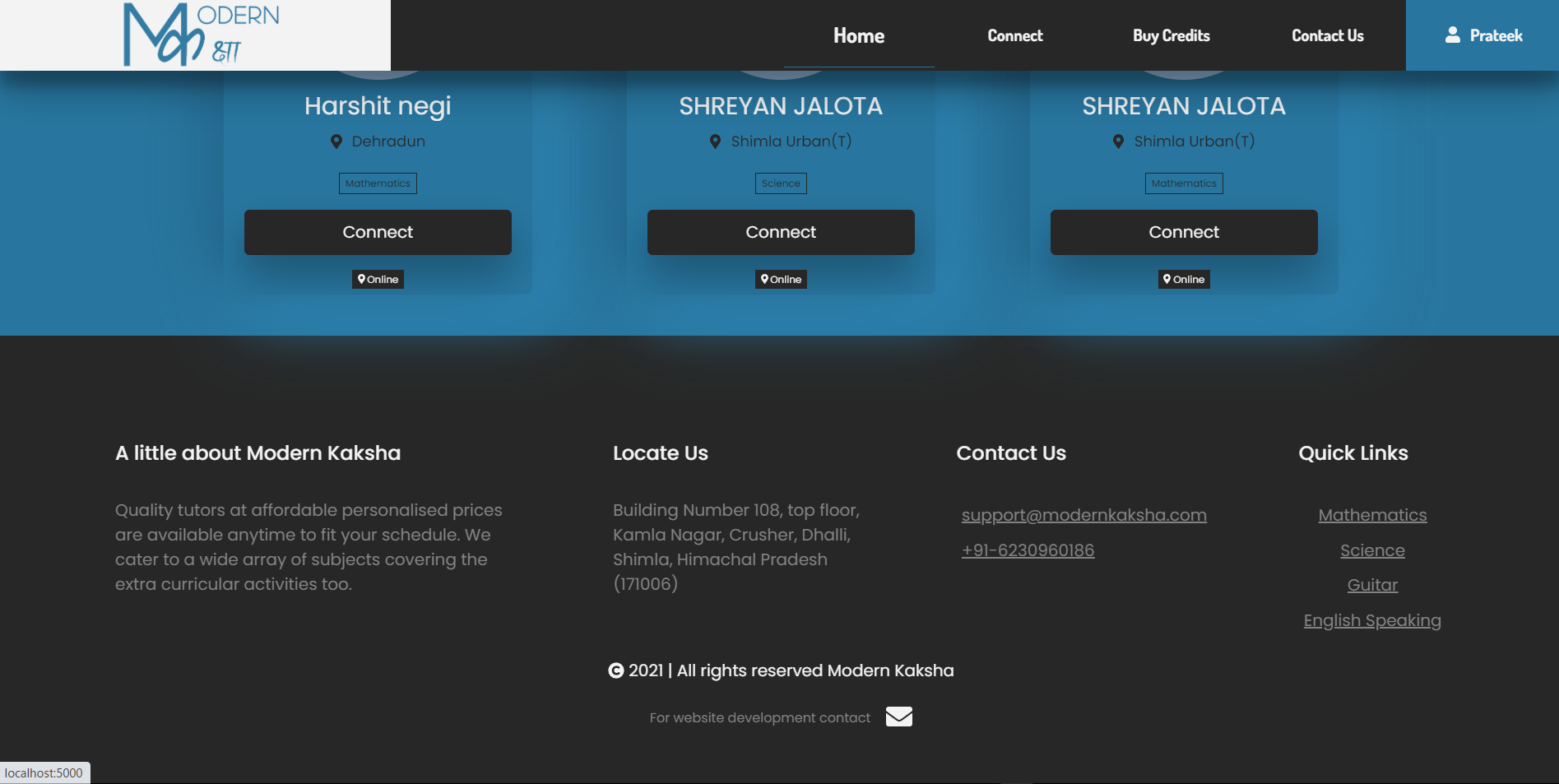Expand the Locate Us section

660,452
